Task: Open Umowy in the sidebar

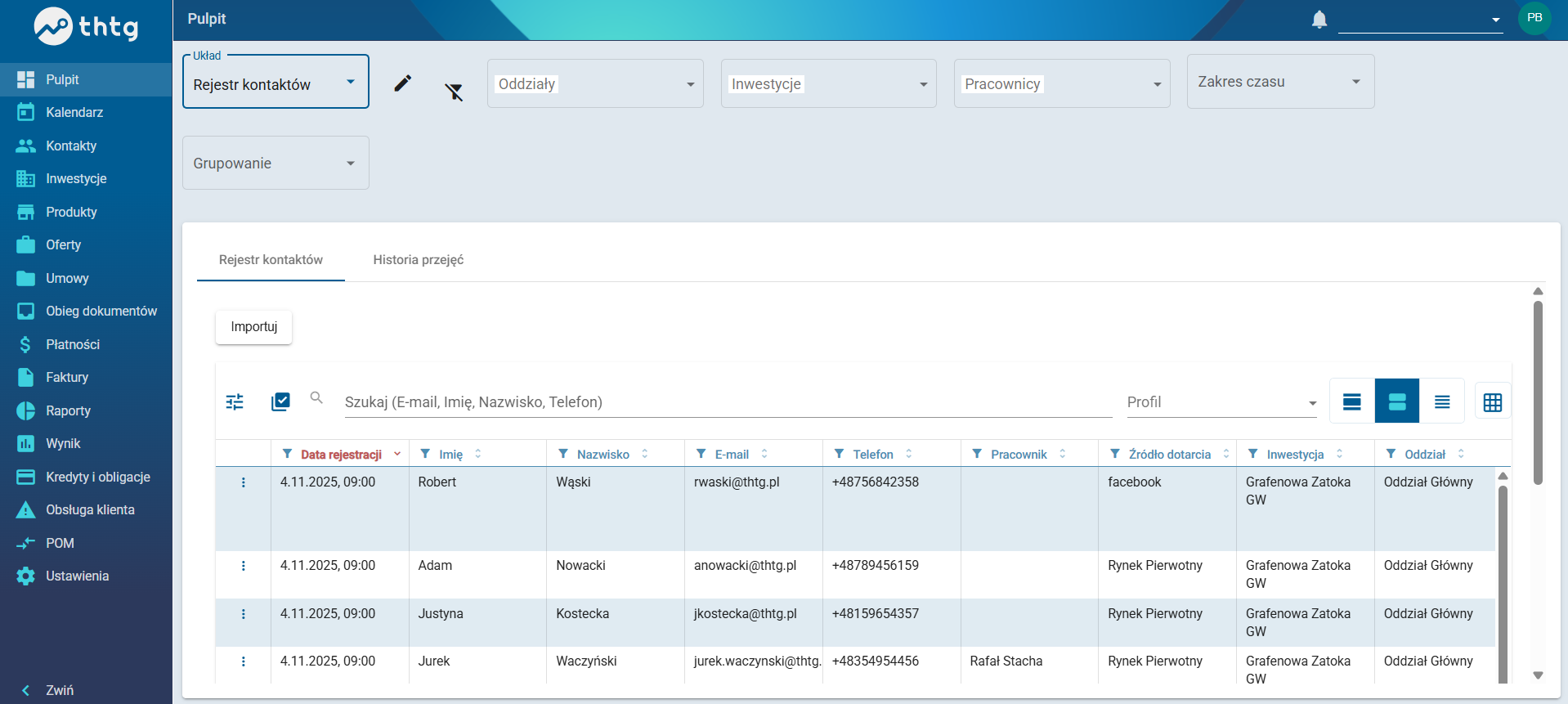Action: [x=86, y=278]
